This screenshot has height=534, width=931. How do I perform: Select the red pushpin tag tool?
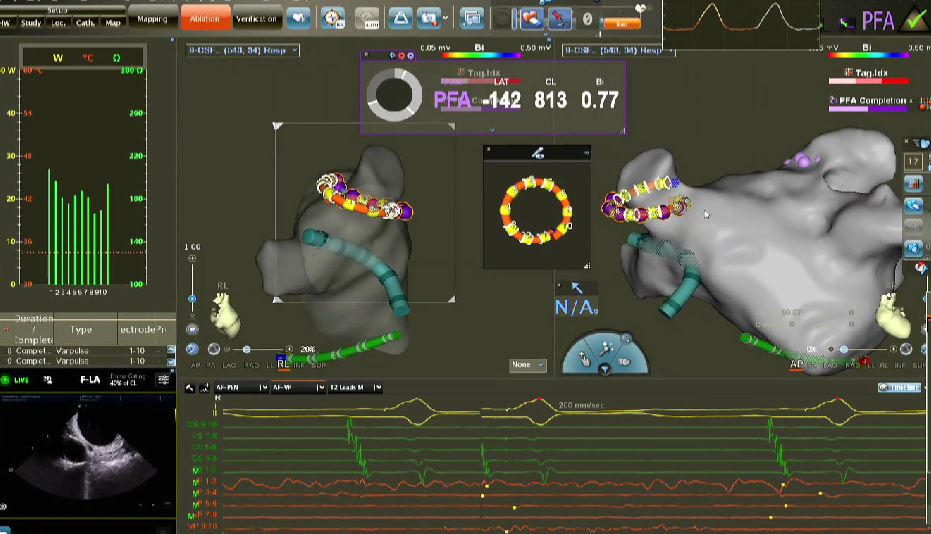coord(560,17)
